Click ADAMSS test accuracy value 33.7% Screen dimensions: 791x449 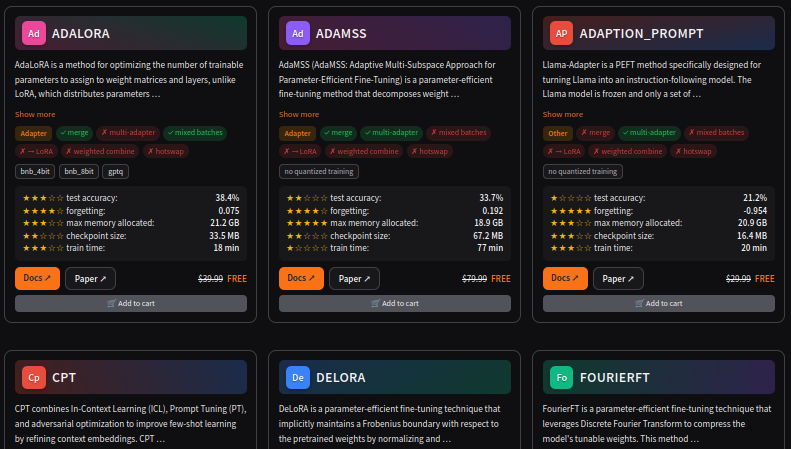click(491, 198)
